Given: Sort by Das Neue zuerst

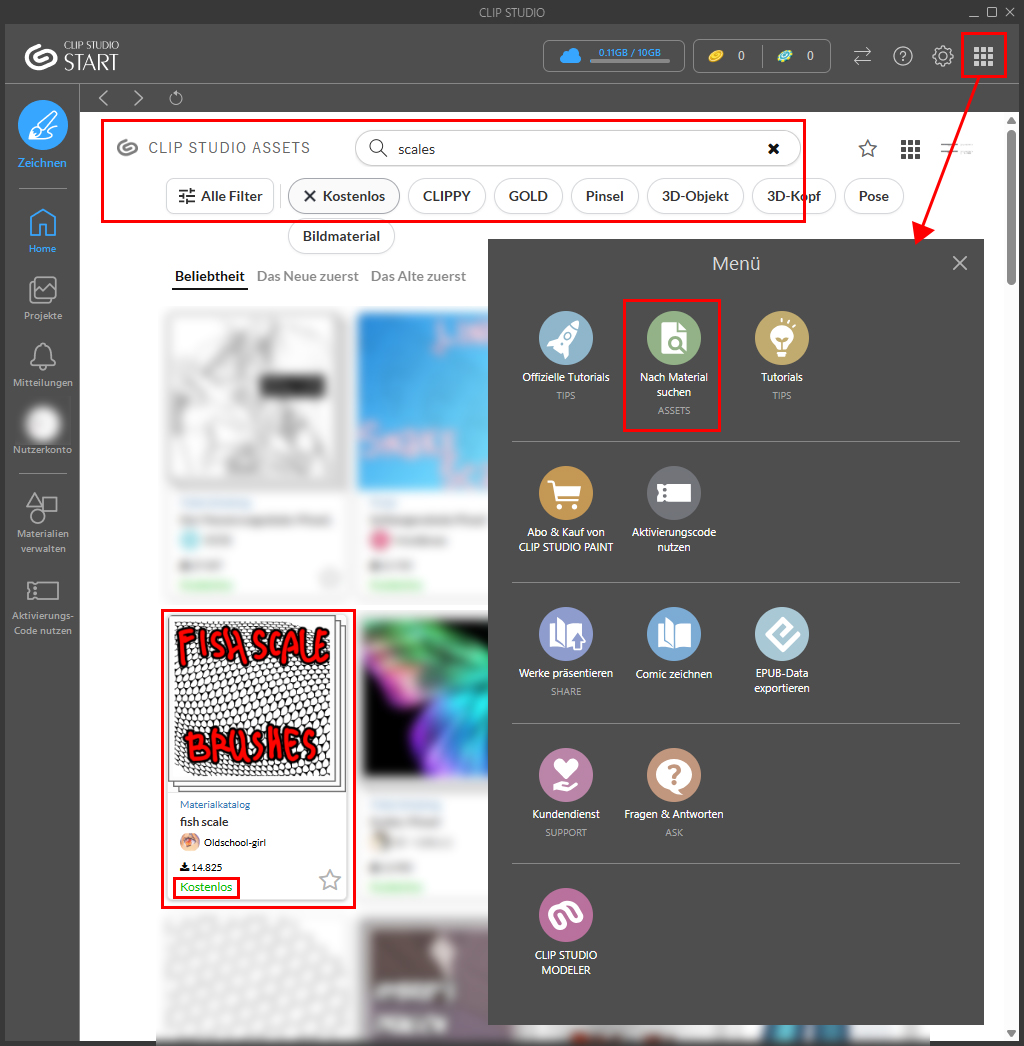Looking at the screenshot, I should 308,276.
